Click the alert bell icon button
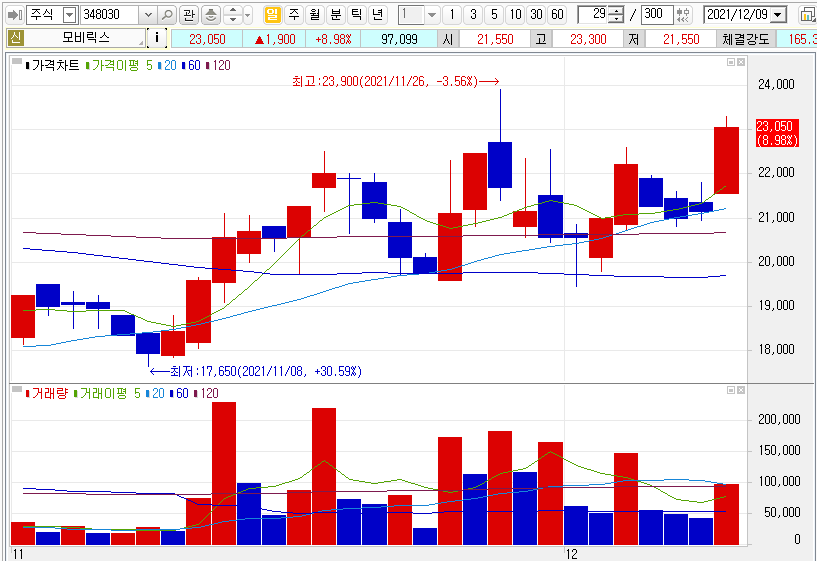 pos(211,15)
